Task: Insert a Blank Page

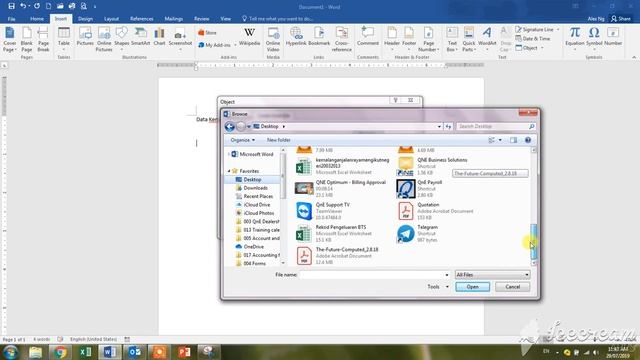Action: point(27,39)
